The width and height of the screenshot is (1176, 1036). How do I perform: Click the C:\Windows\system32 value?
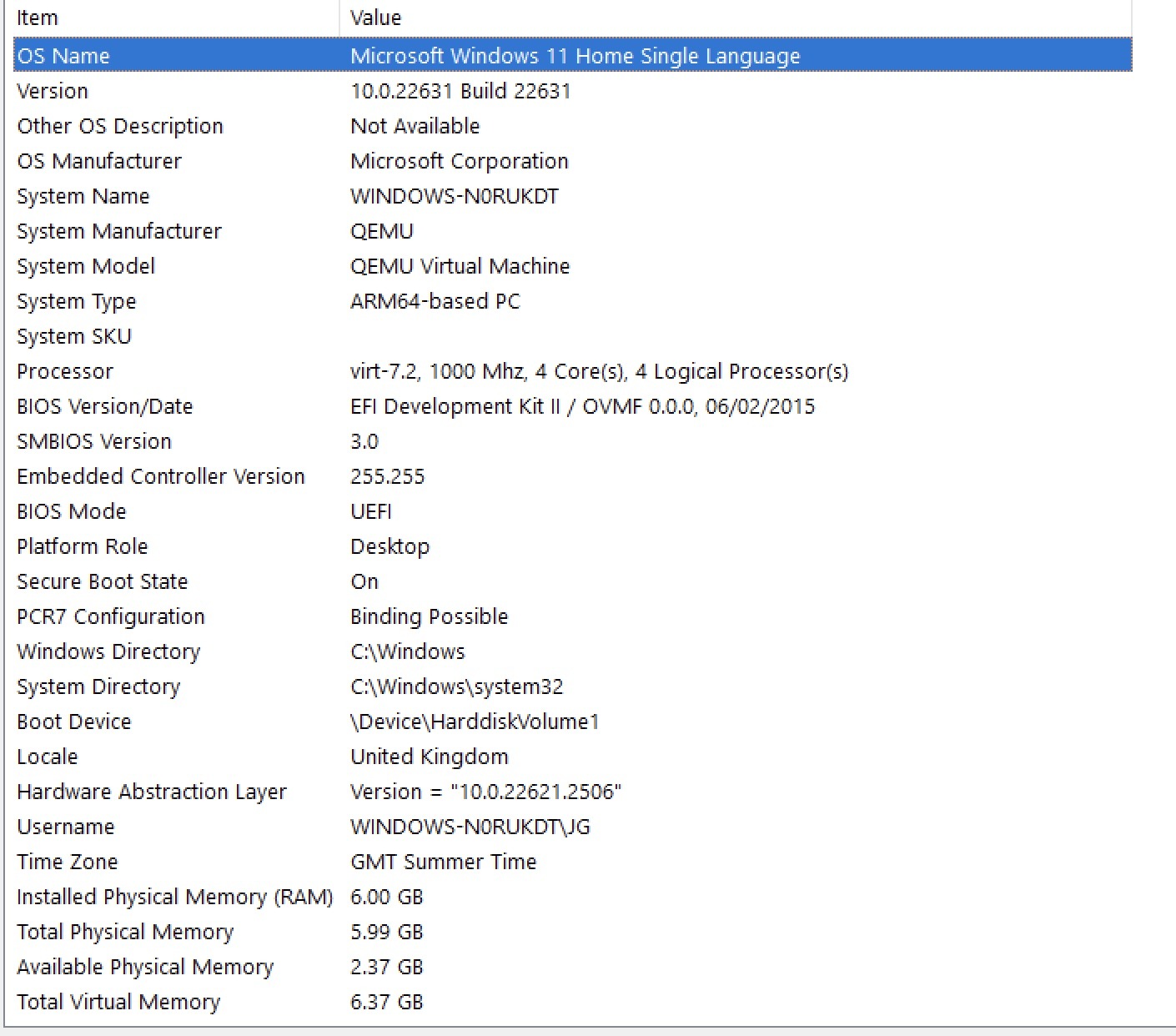(457, 686)
